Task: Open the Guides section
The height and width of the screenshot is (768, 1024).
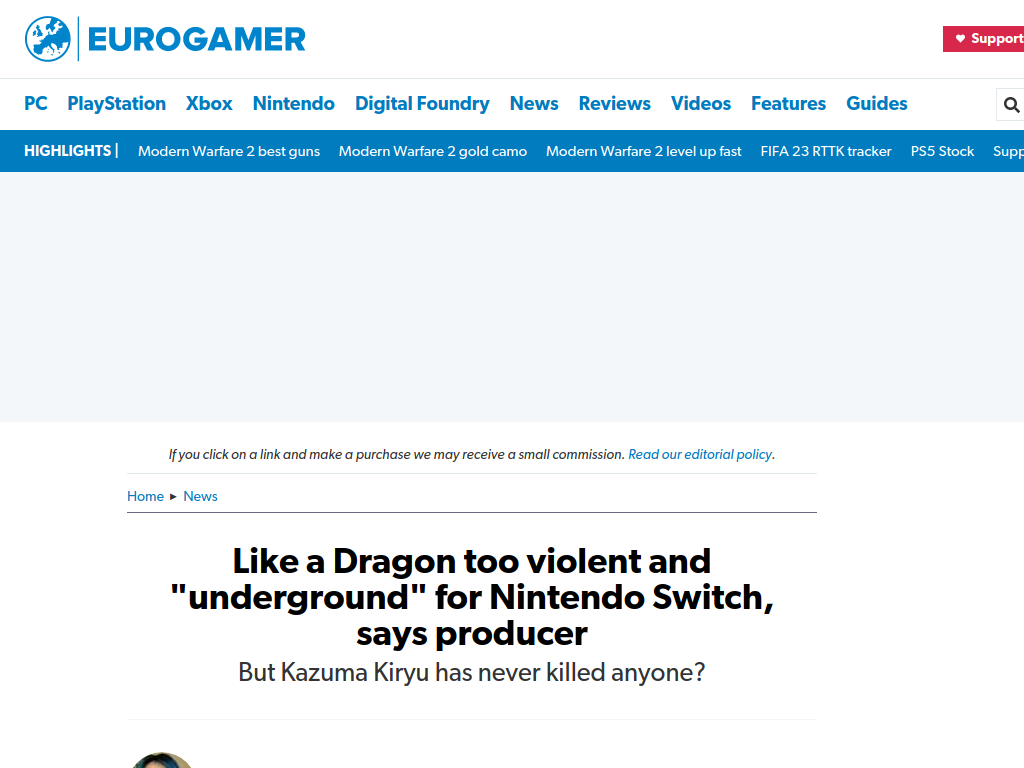Action: coord(876,103)
